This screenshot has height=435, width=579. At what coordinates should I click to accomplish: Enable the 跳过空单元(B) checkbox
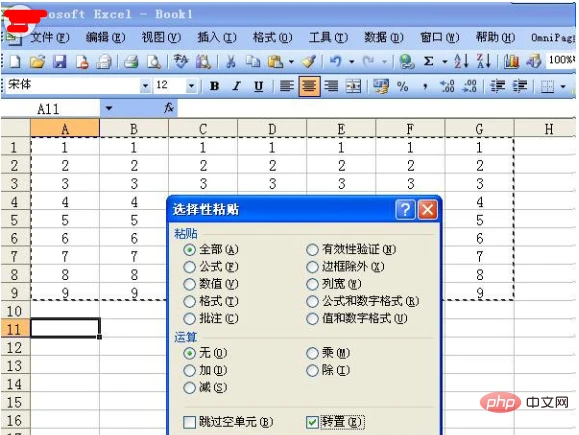(189, 422)
